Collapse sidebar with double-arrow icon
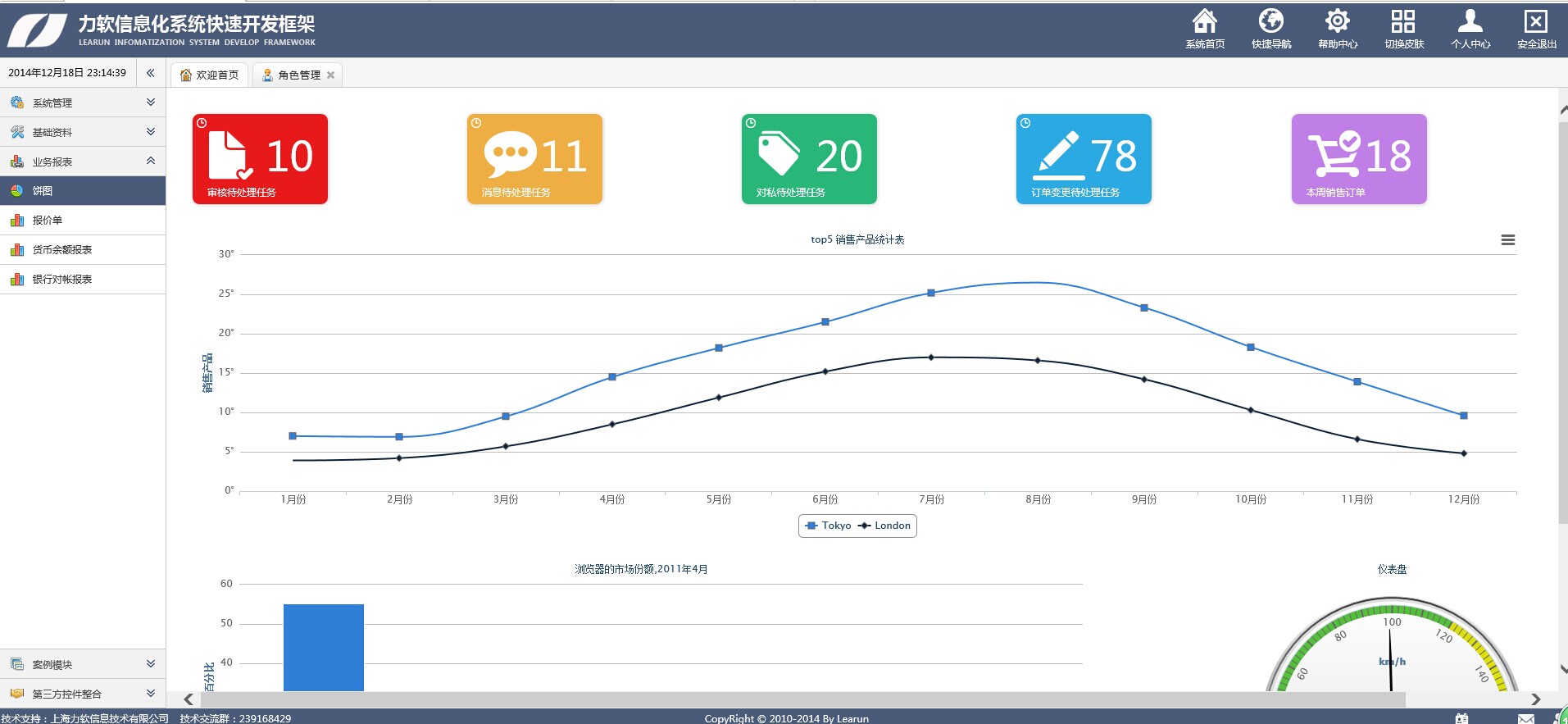 click(x=151, y=73)
